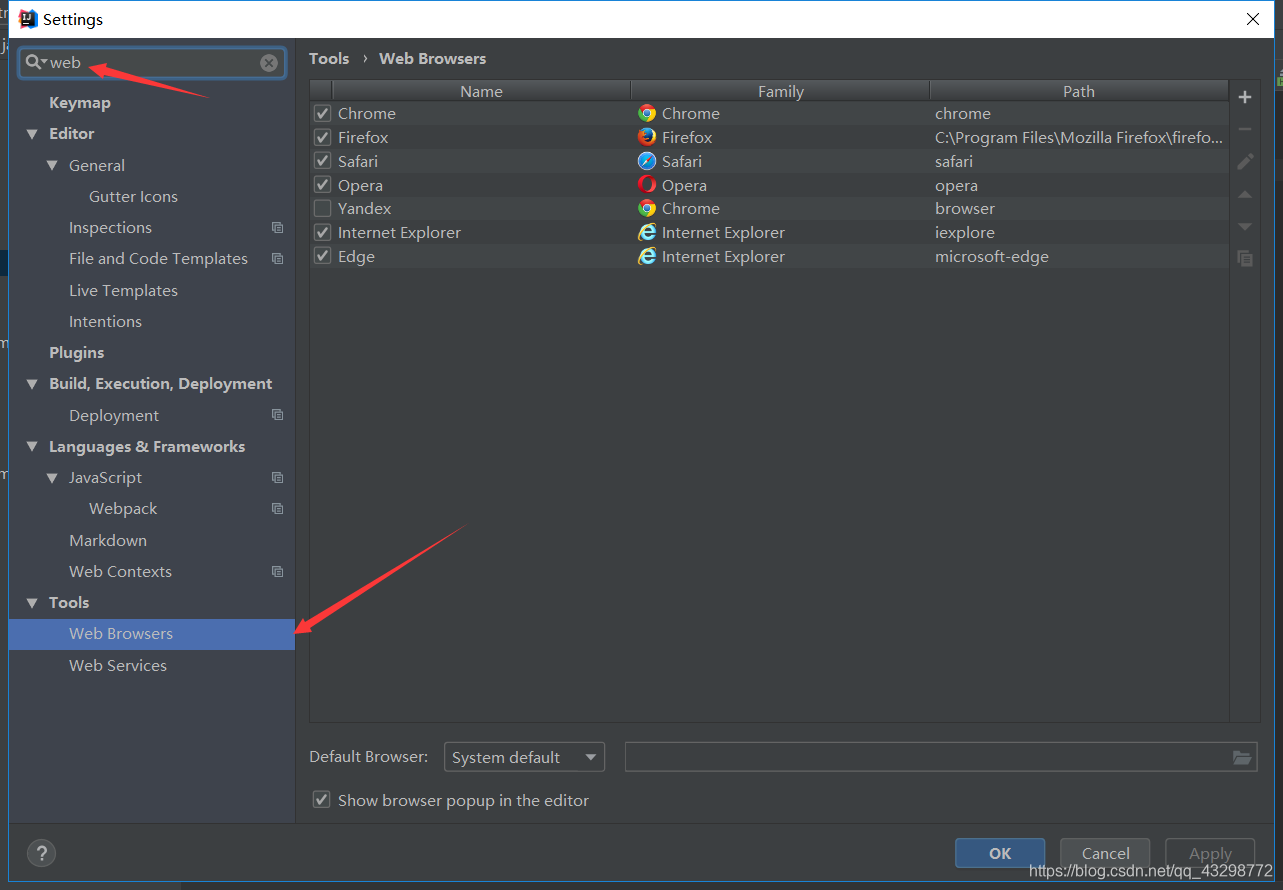Click the Opera family icon

647,185
